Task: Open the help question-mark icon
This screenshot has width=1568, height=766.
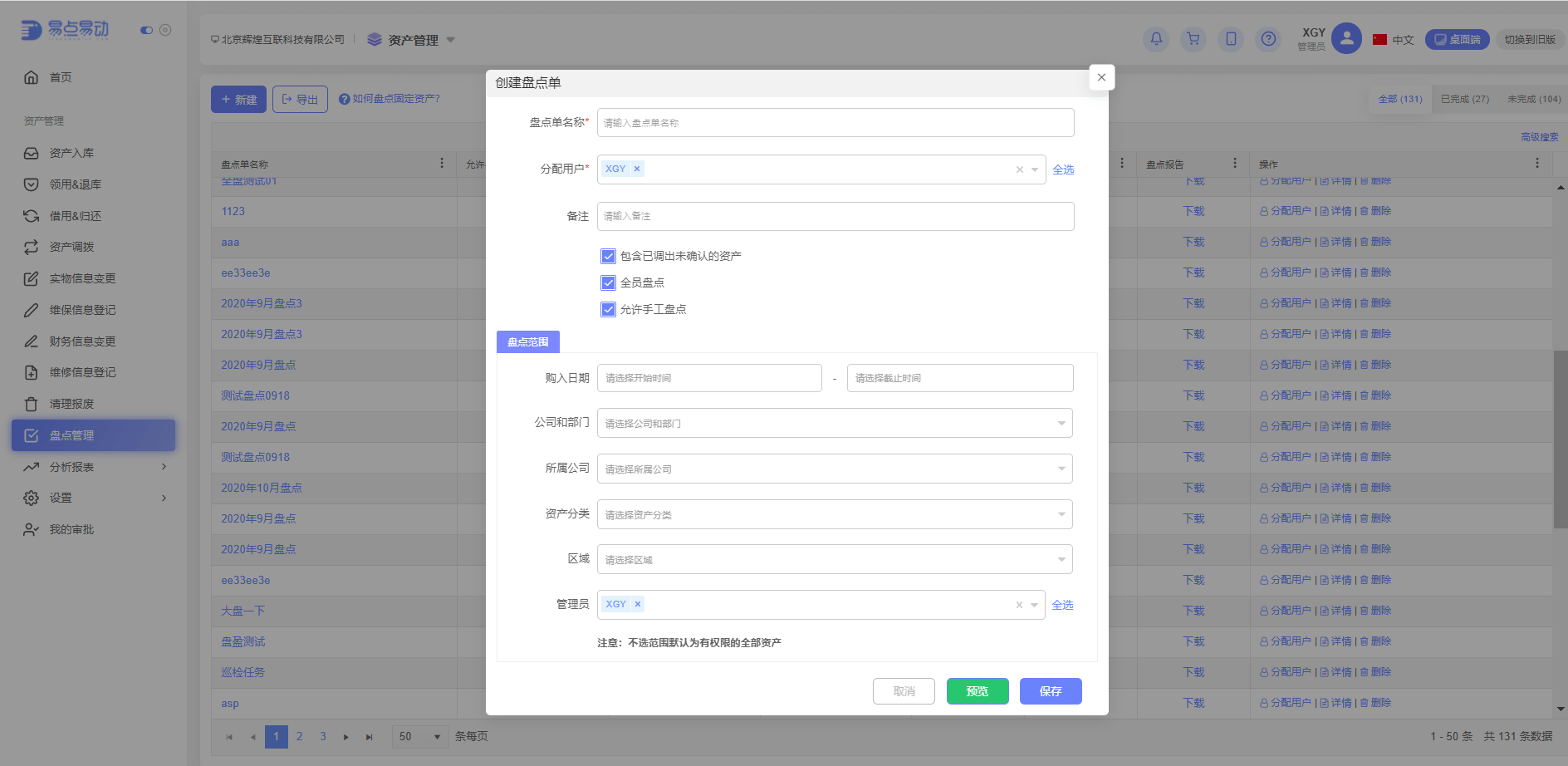Action: coord(1267,39)
